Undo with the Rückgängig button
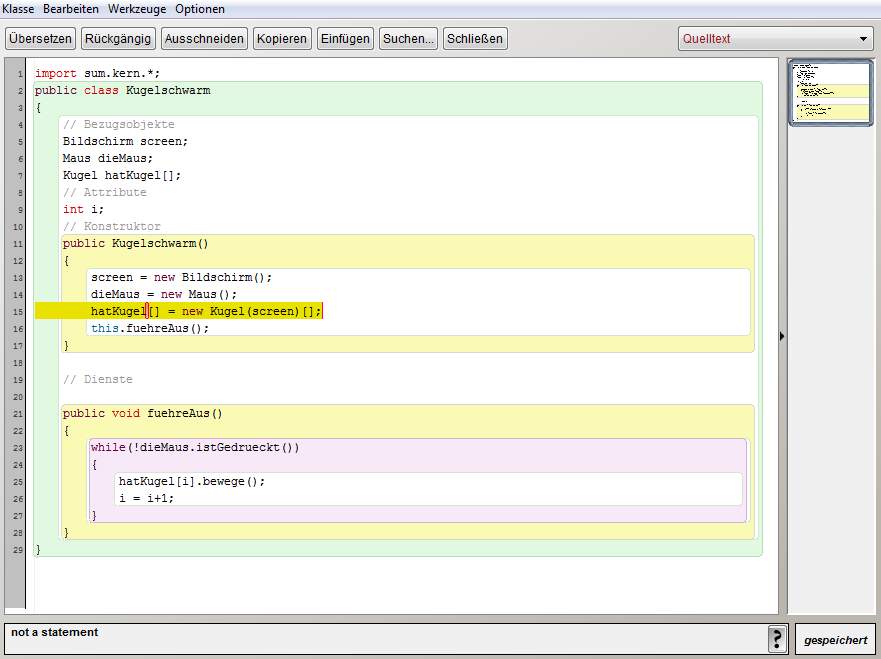This screenshot has width=881, height=659. point(118,39)
